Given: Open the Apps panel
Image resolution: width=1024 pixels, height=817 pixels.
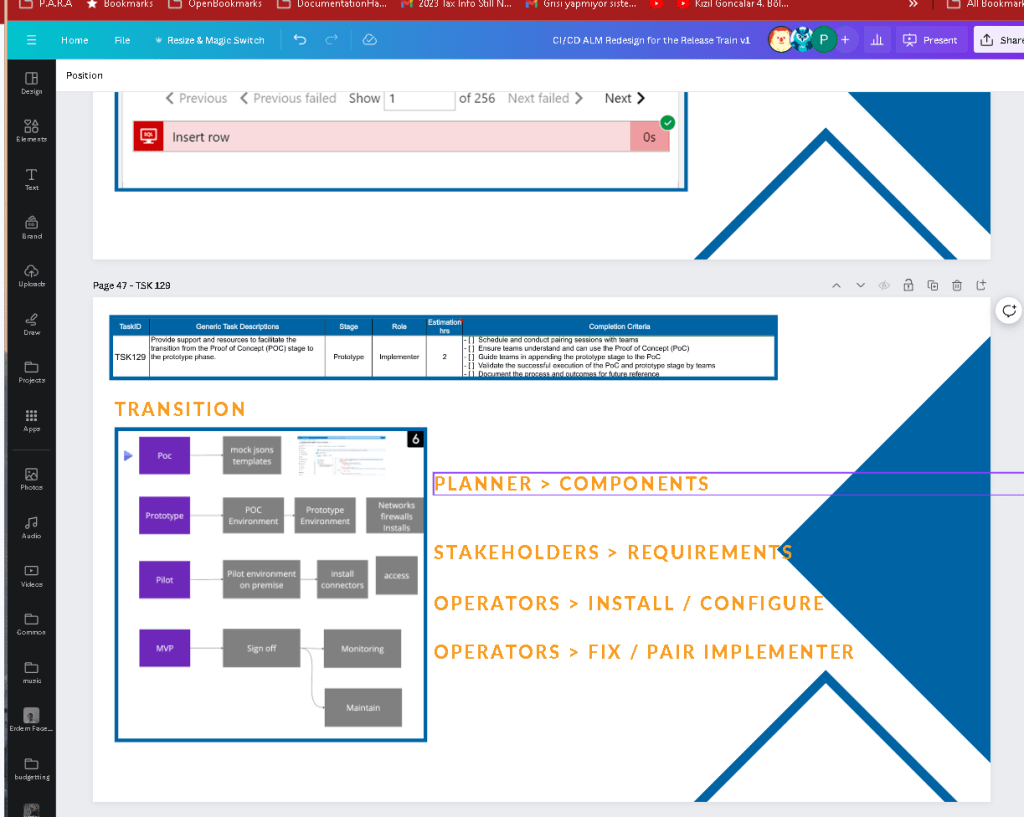Looking at the screenshot, I should [31, 421].
